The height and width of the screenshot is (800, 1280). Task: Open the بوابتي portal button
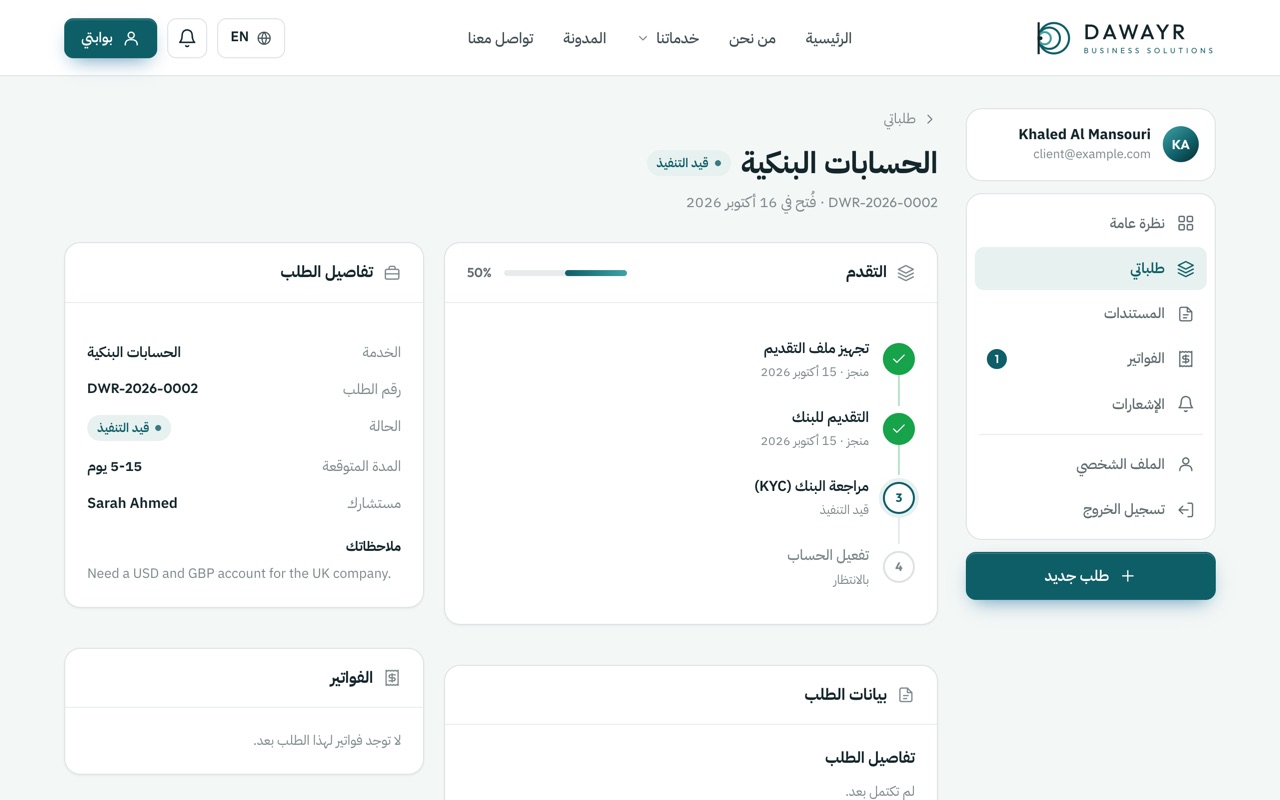point(111,38)
